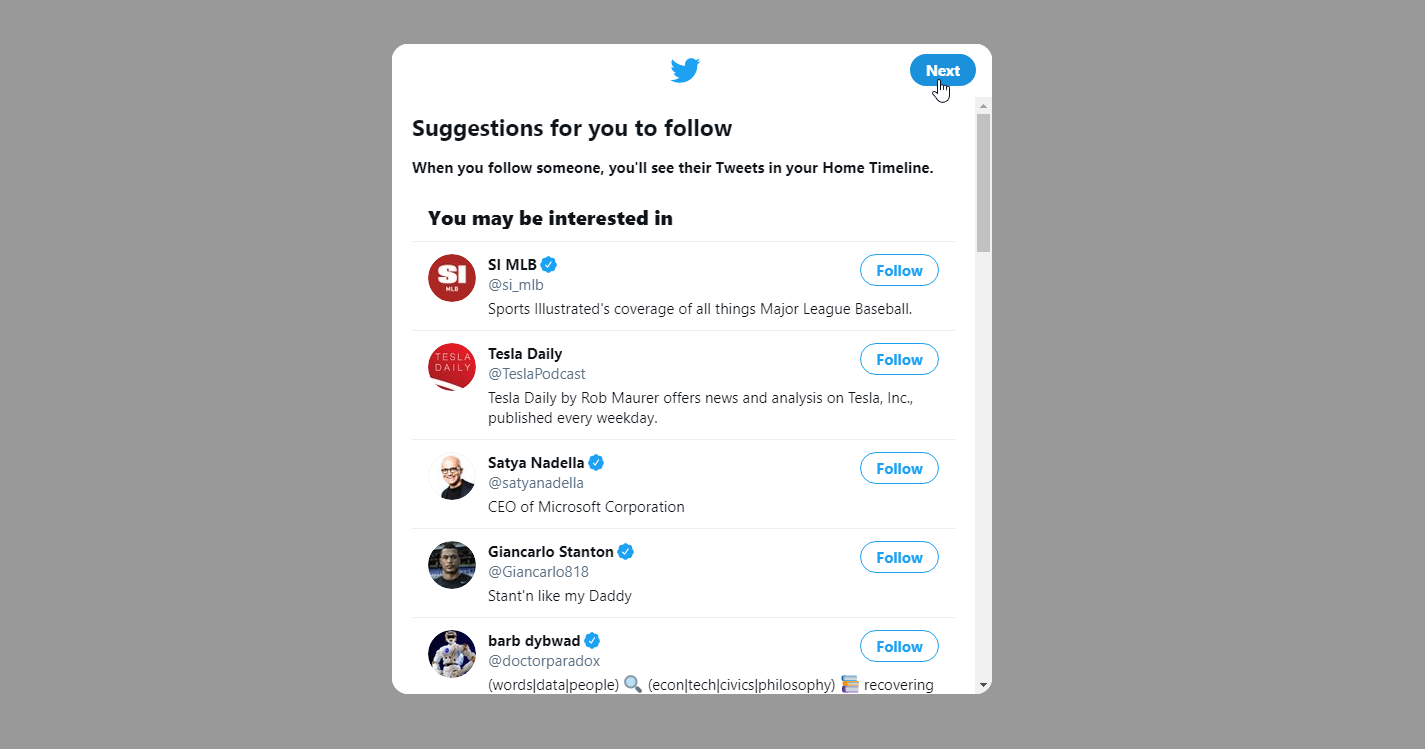Click the Twitter bird logo

[x=685, y=70]
